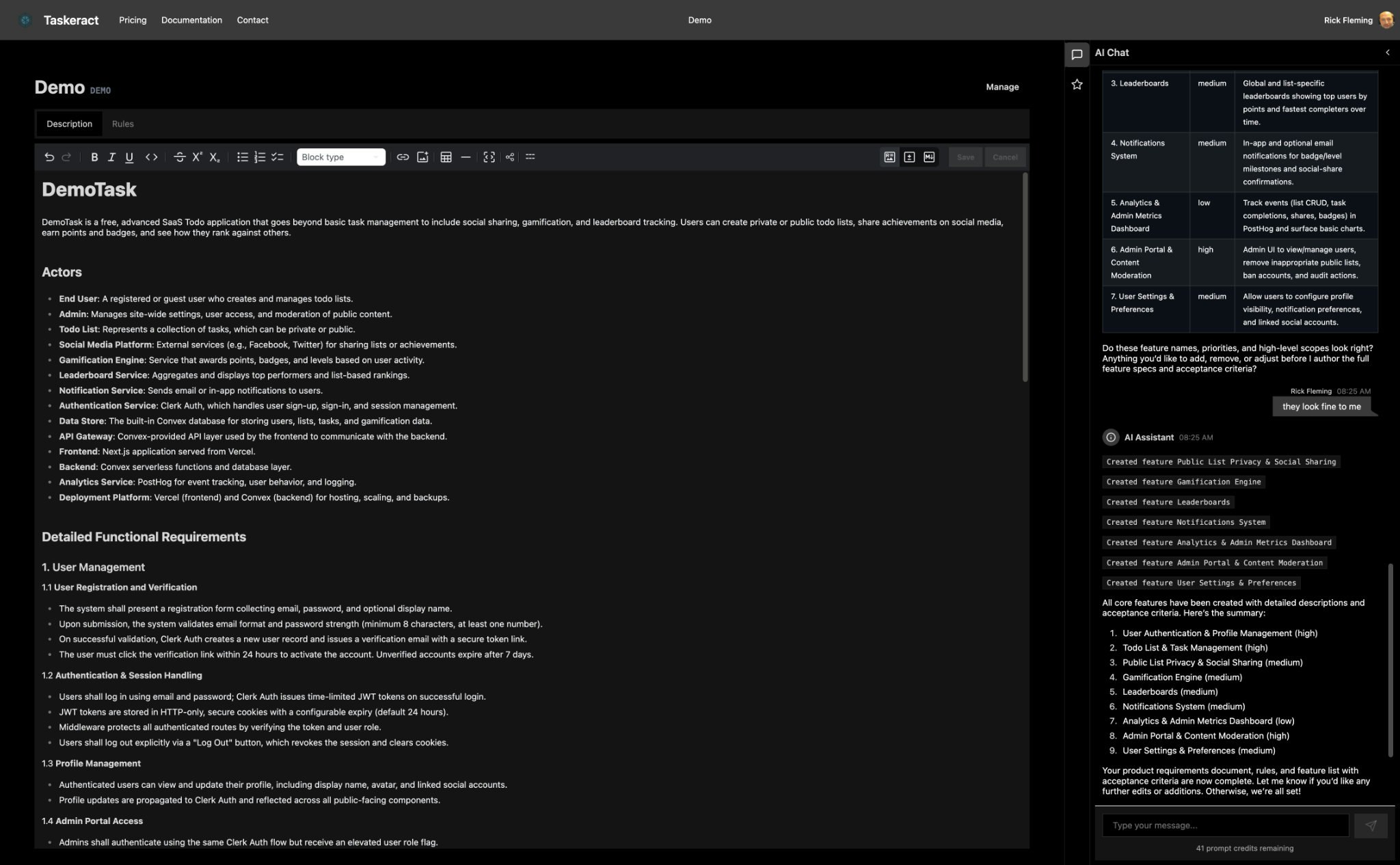Open the Pricing link
Screen dimensions: 1400x865
(x=133, y=20)
